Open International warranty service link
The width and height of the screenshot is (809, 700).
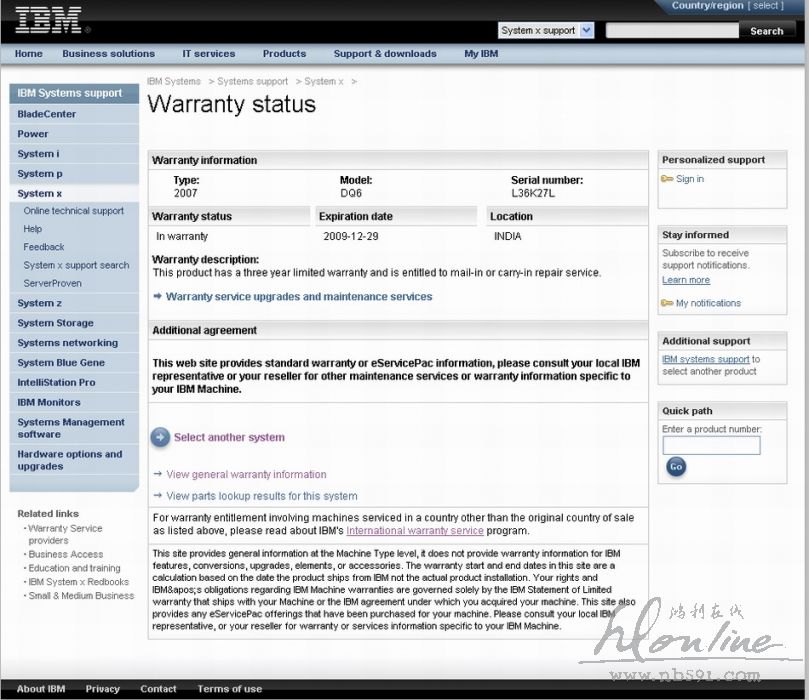point(414,531)
